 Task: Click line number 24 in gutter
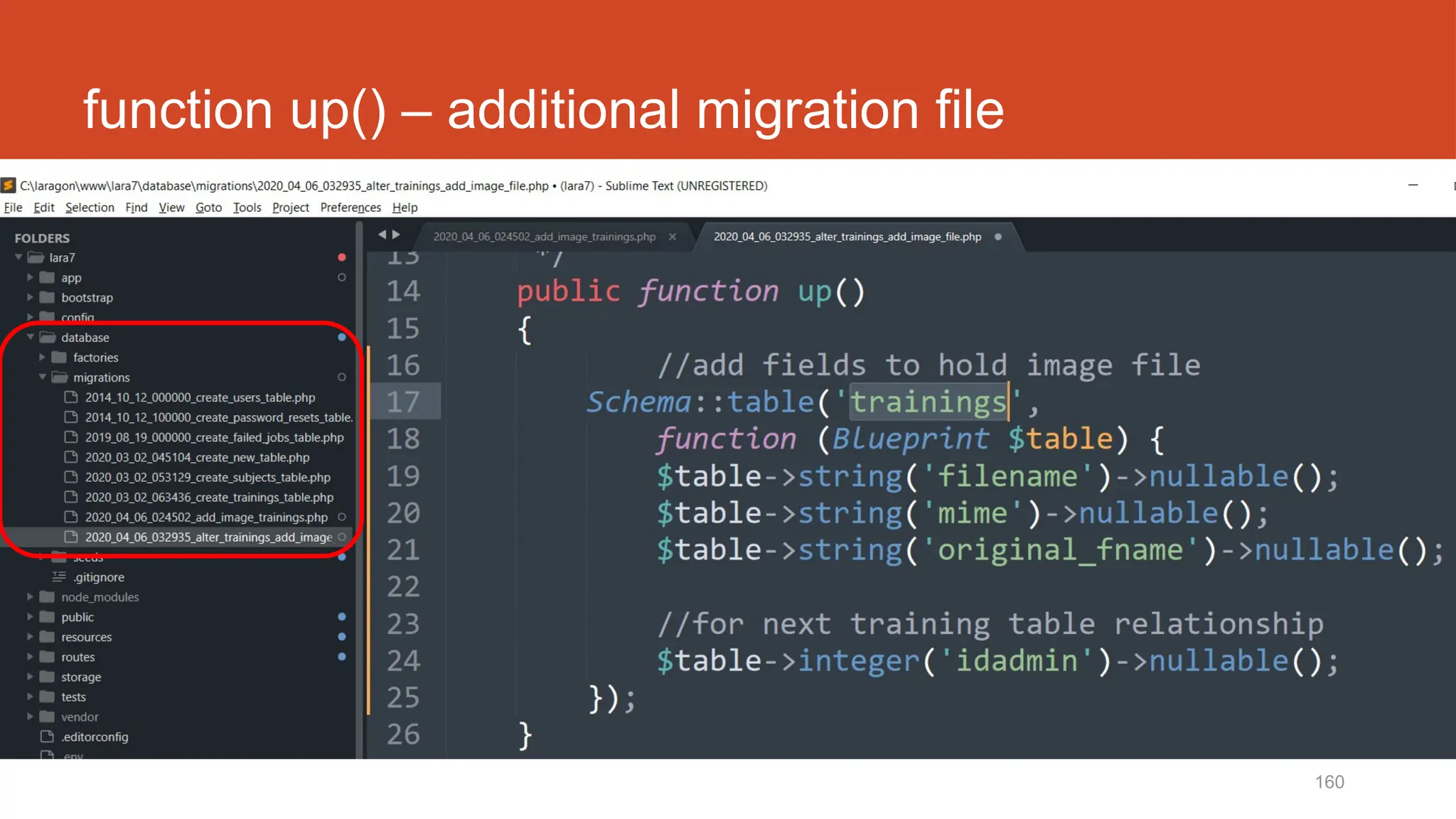(x=403, y=660)
